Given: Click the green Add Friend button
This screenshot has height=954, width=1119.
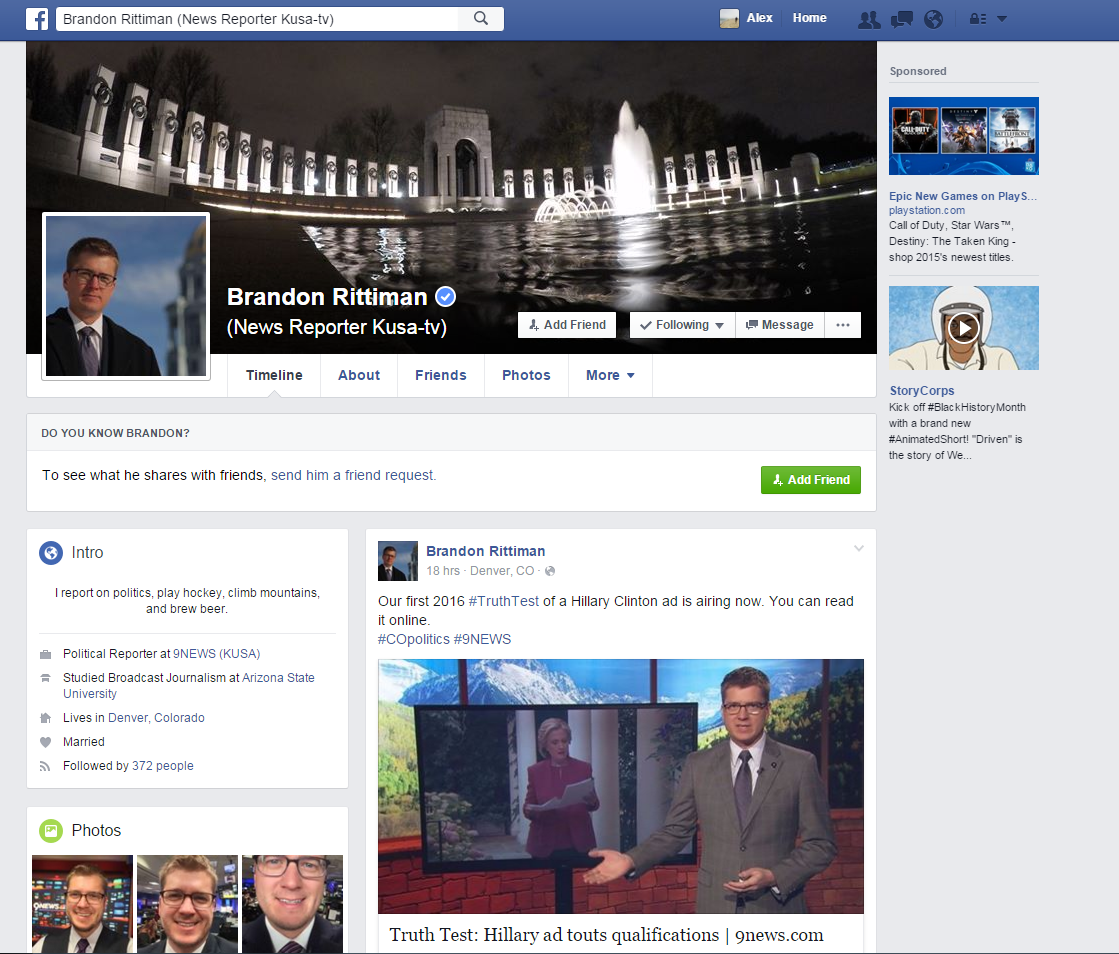Looking at the screenshot, I should click(811, 480).
